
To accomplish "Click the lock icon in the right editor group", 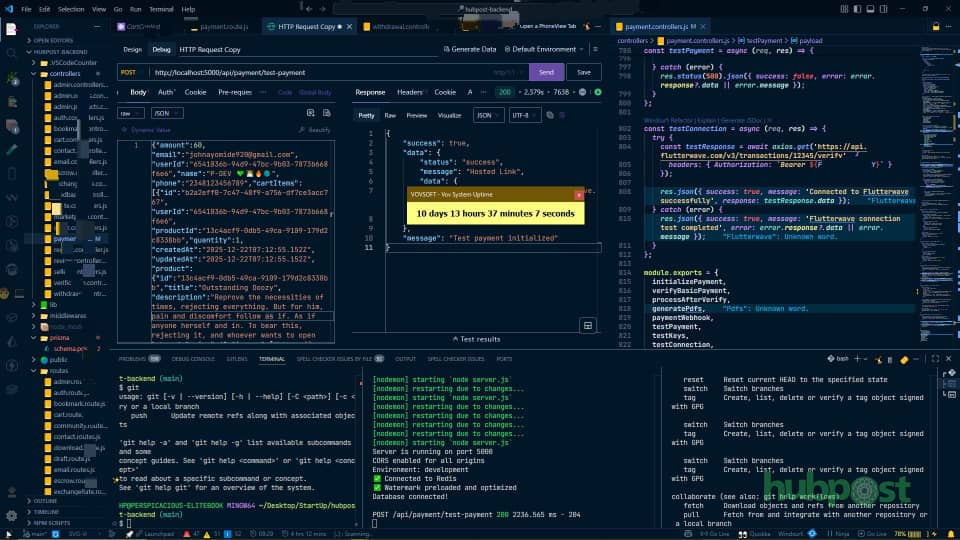I will (x=936, y=27).
